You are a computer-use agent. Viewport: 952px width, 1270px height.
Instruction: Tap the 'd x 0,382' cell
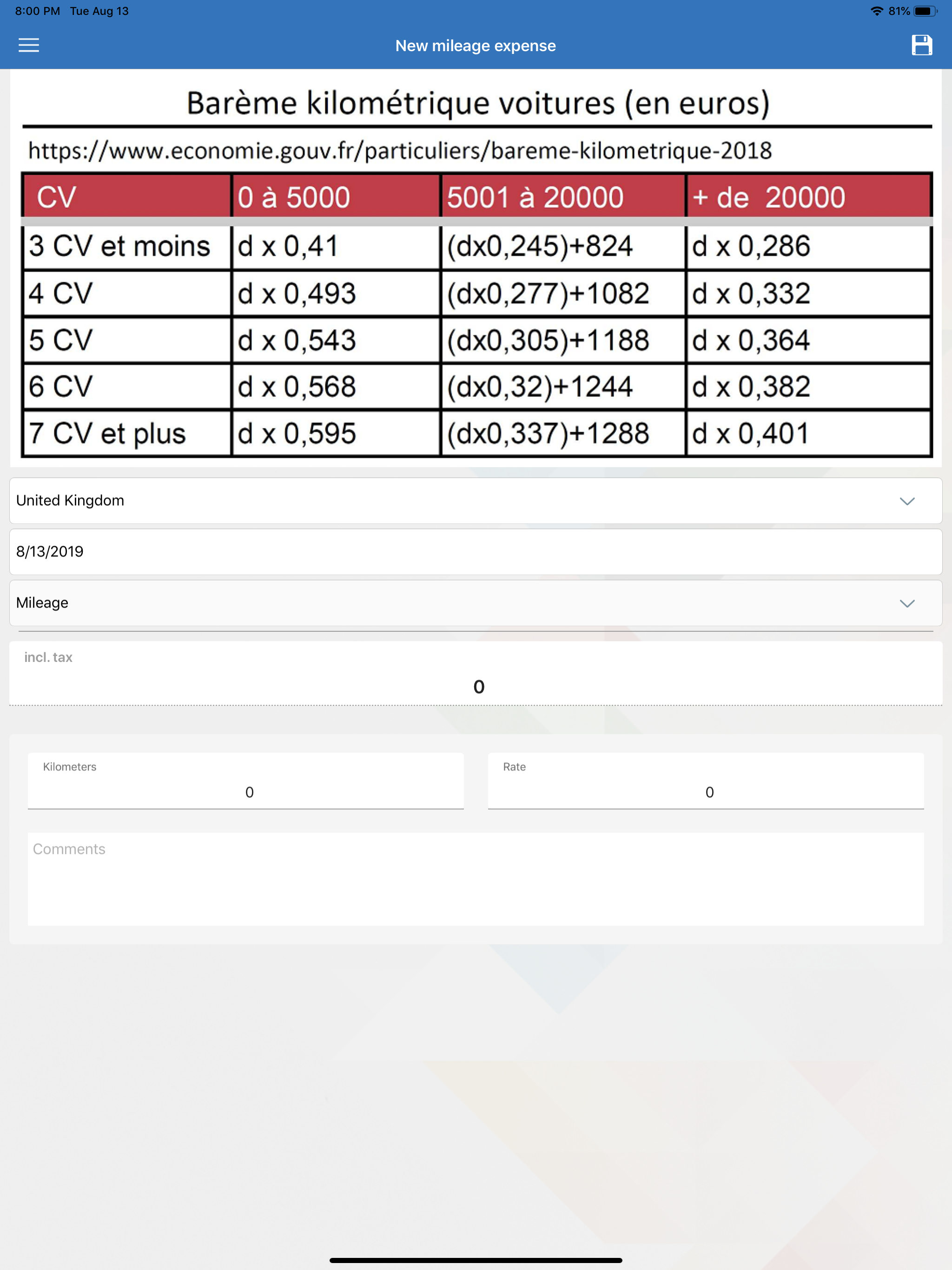808,386
